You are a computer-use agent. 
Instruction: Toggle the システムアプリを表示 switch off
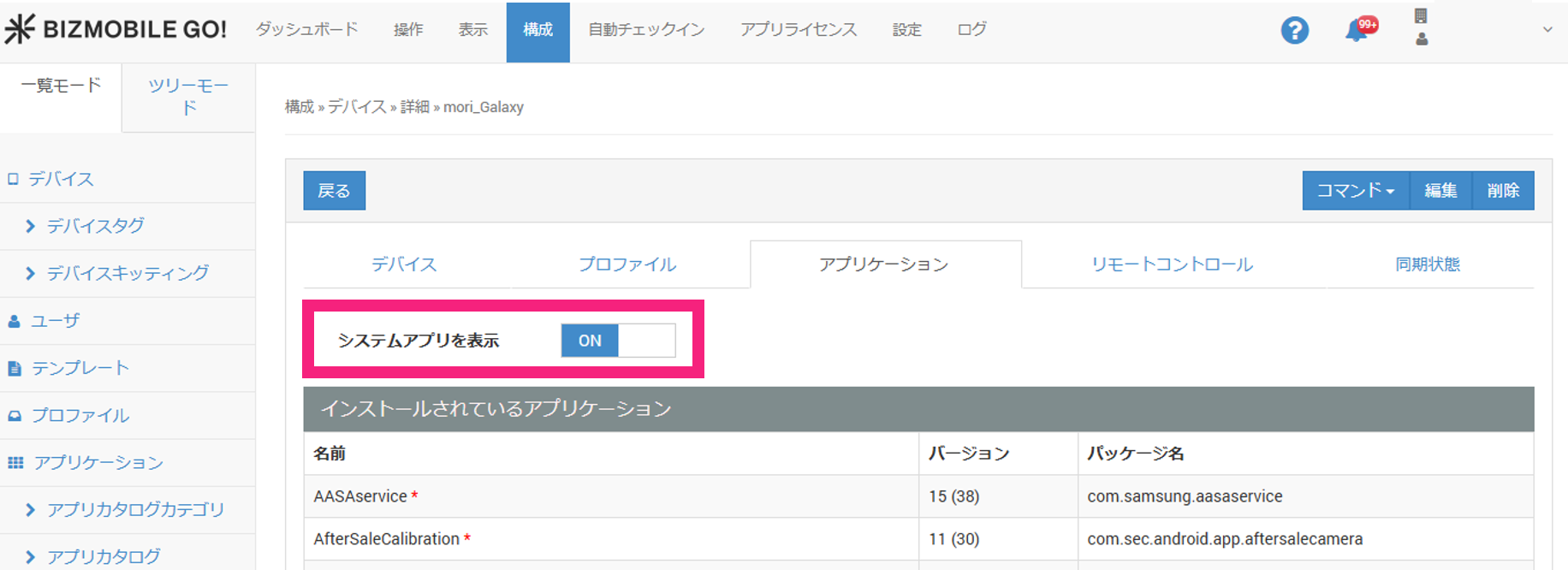[x=618, y=341]
